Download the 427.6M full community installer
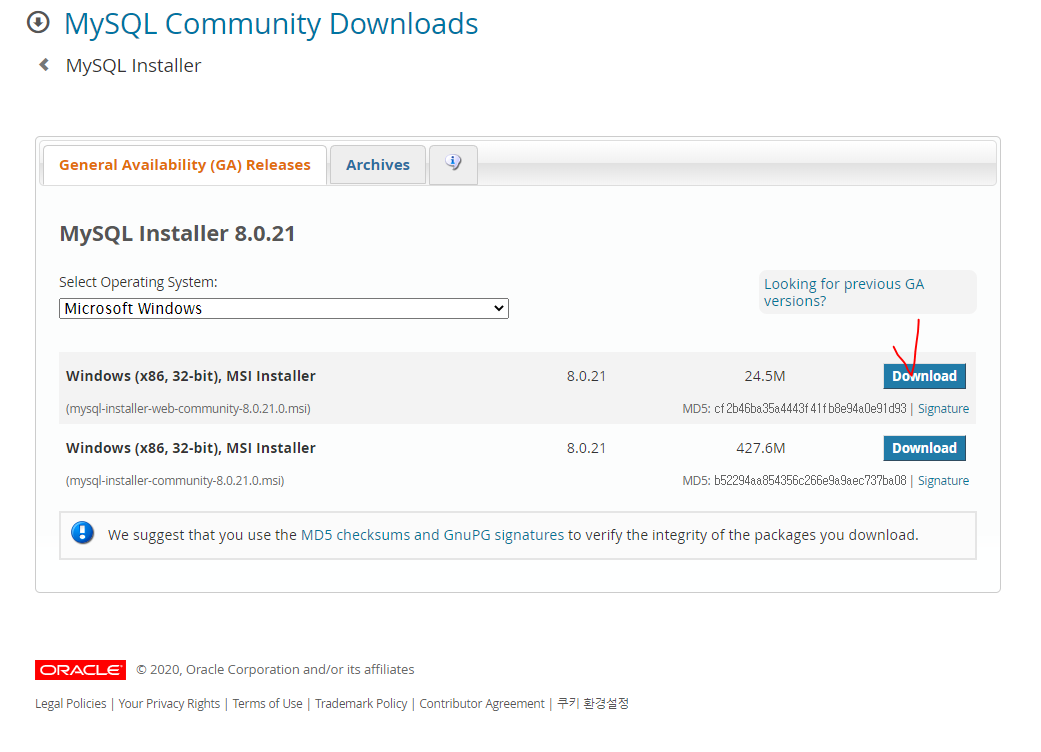 coord(924,448)
